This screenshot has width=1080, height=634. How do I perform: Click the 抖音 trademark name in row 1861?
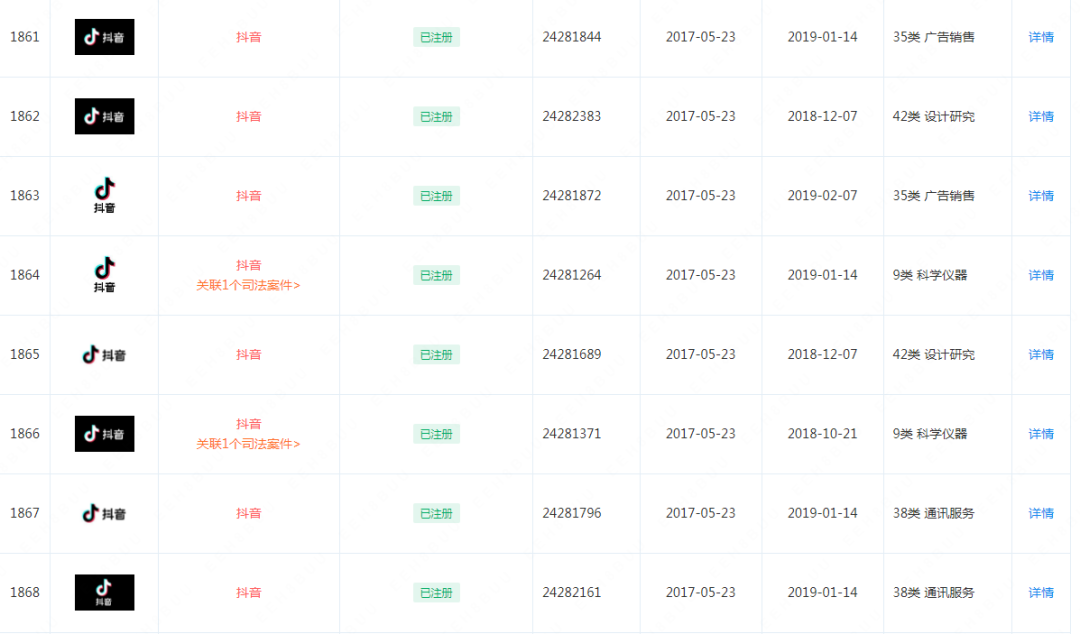click(x=249, y=37)
